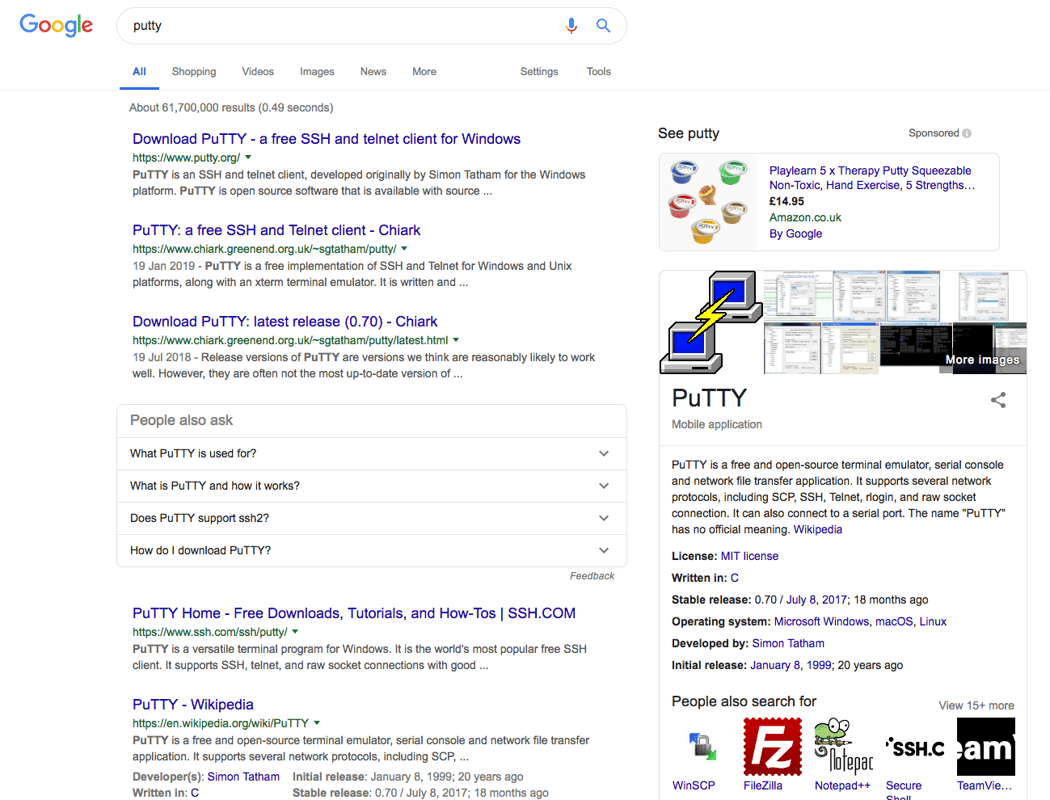This screenshot has height=800, width=1050.
Task: Click the blue search magnifier icon
Action: (x=603, y=25)
